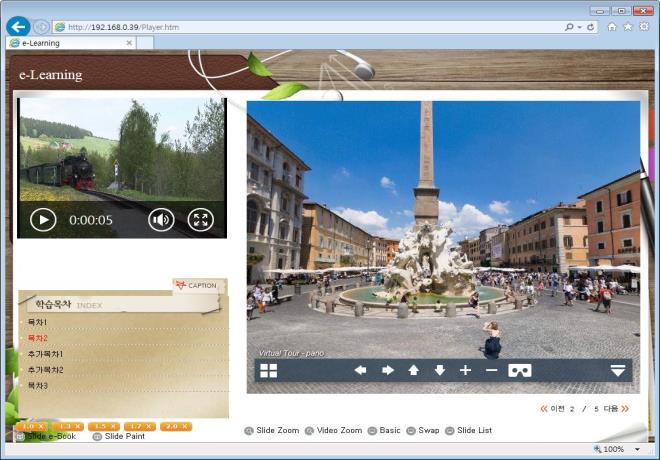Expand the video to fullscreen
The image size is (660, 460).
point(200,220)
